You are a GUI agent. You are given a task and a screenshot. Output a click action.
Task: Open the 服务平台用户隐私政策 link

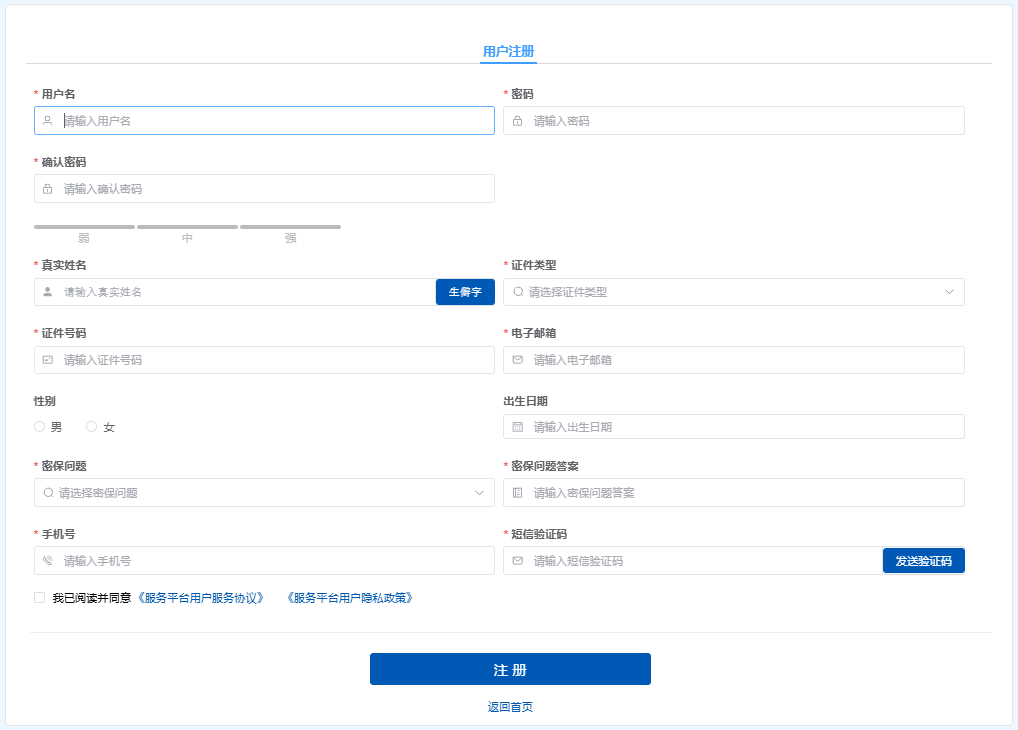click(x=349, y=598)
